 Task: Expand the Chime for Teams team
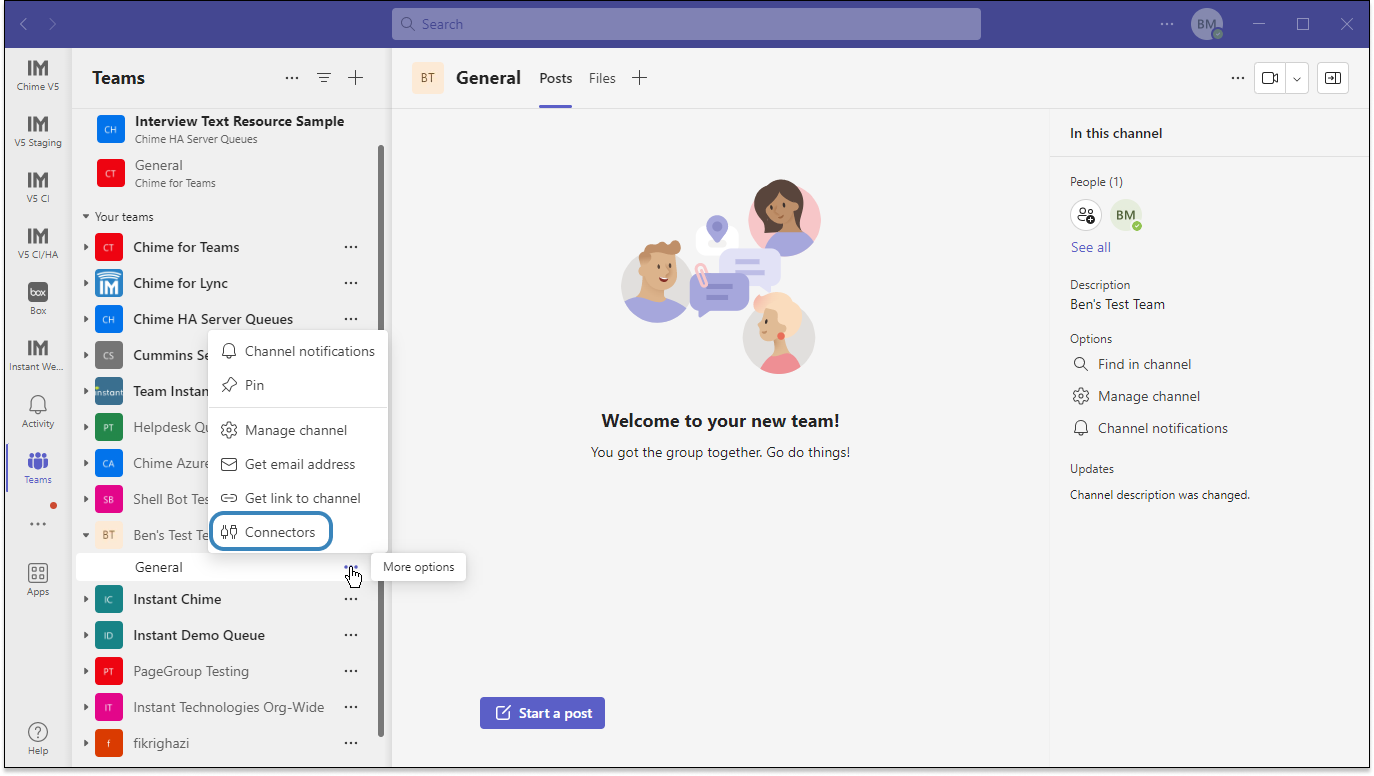[86, 248]
